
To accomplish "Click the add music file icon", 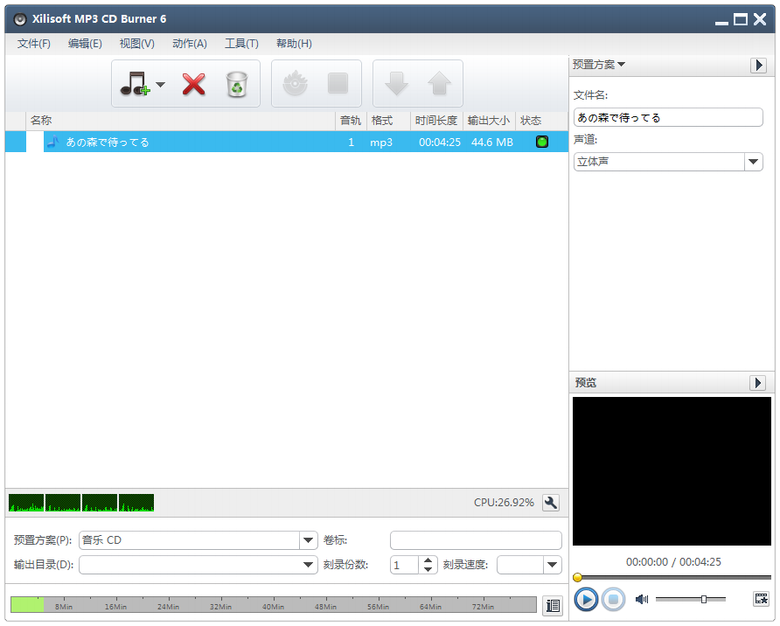I will (x=134, y=84).
